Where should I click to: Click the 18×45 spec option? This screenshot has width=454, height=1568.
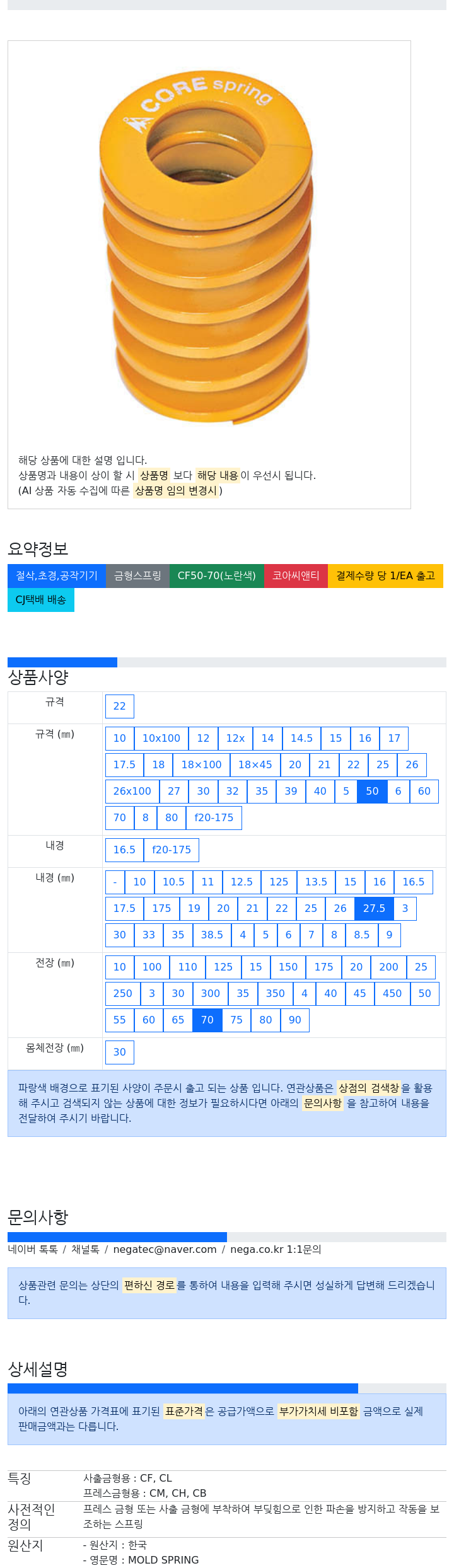coord(255,765)
